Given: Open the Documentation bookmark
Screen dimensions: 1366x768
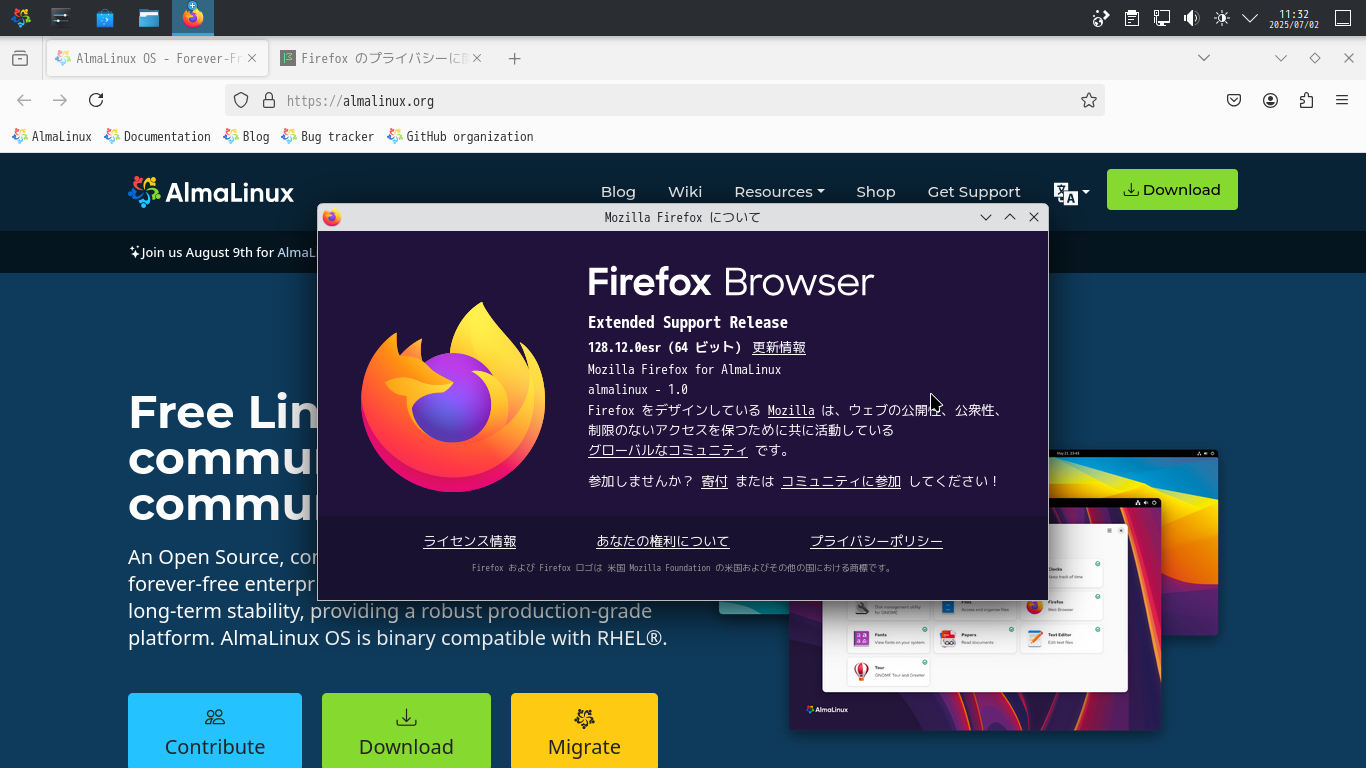Looking at the screenshot, I should point(157,136).
